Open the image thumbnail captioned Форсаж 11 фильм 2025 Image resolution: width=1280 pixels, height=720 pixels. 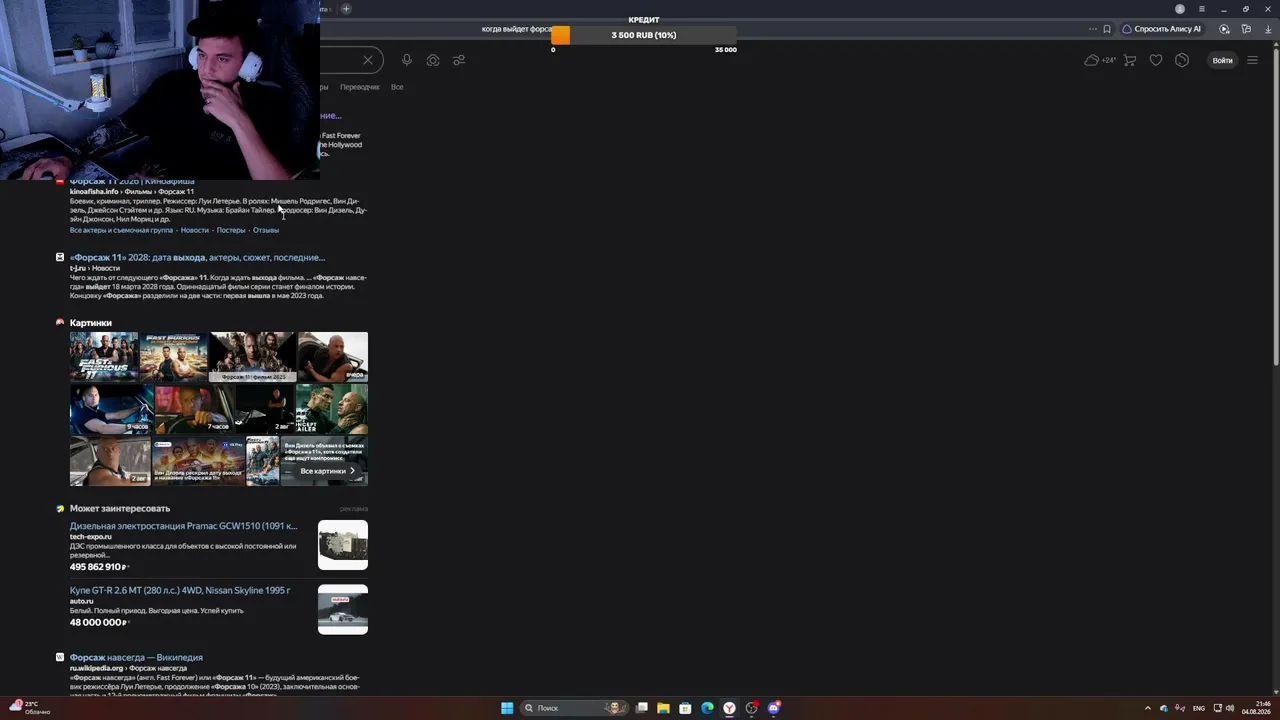point(253,357)
